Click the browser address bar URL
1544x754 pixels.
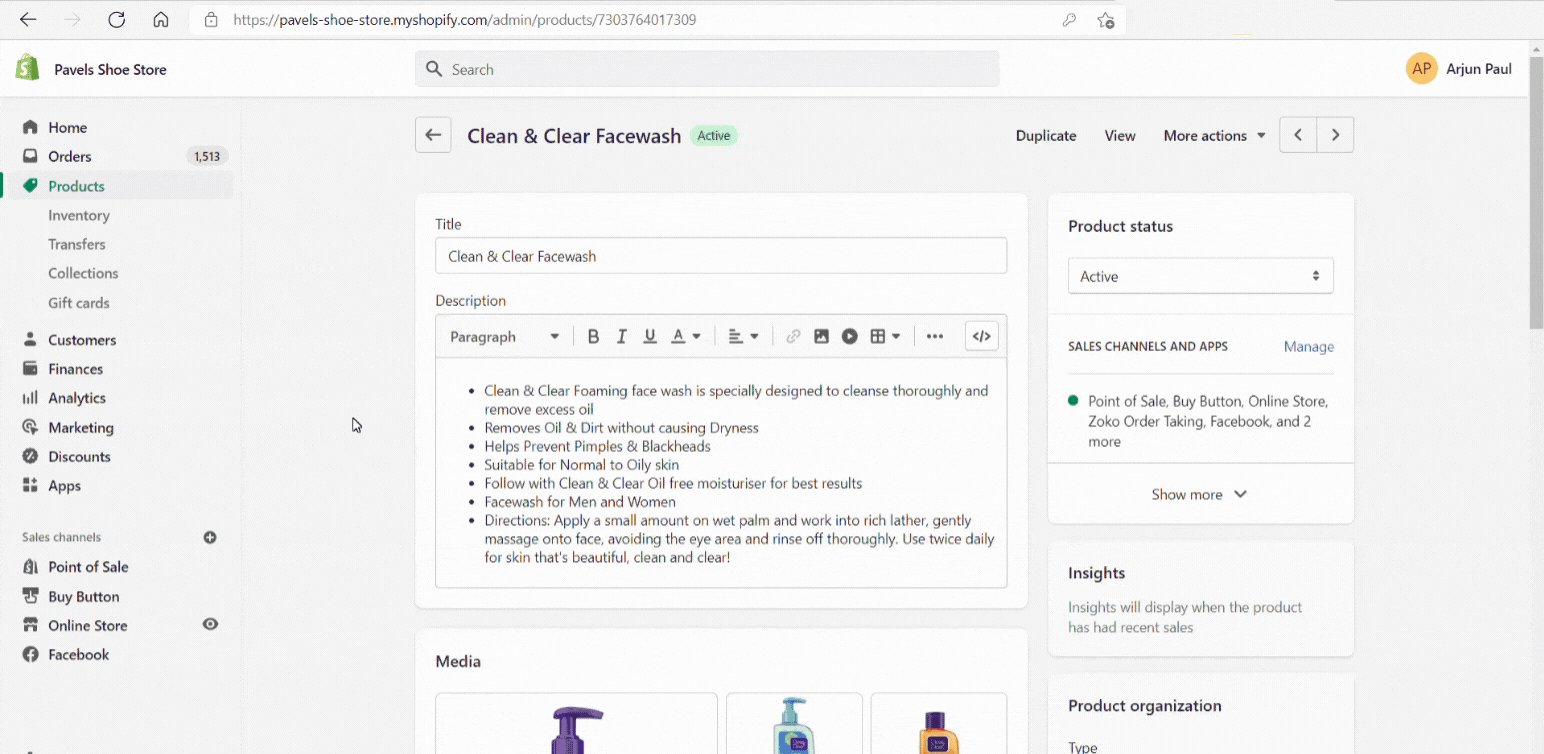click(x=465, y=20)
